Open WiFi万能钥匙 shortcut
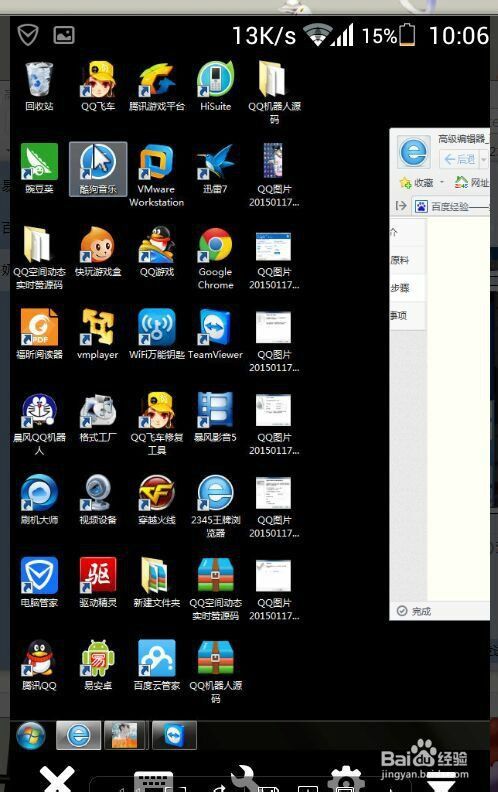This screenshot has height=792, width=498. [157, 334]
